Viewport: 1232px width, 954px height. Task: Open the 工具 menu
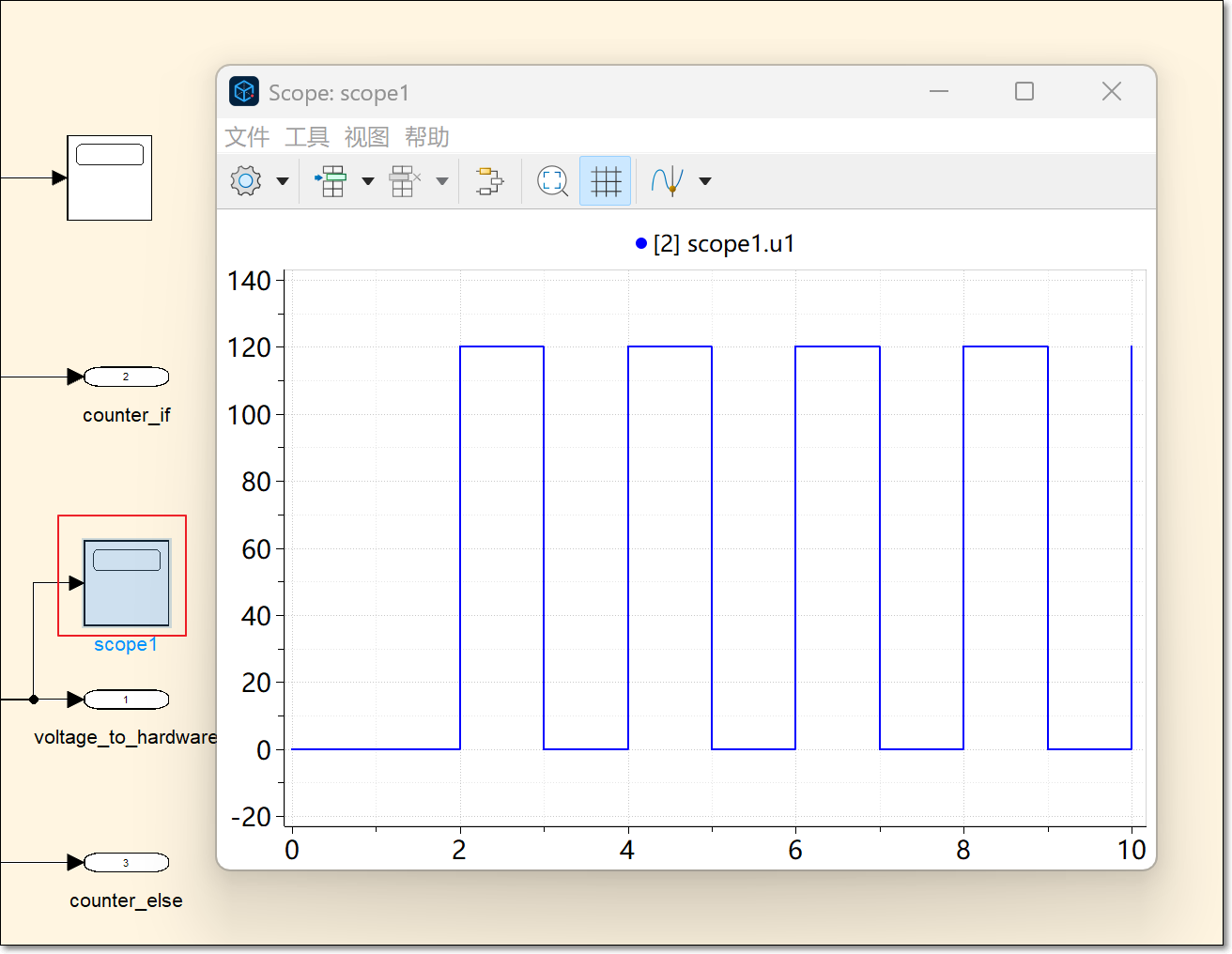pyautogui.click(x=307, y=137)
